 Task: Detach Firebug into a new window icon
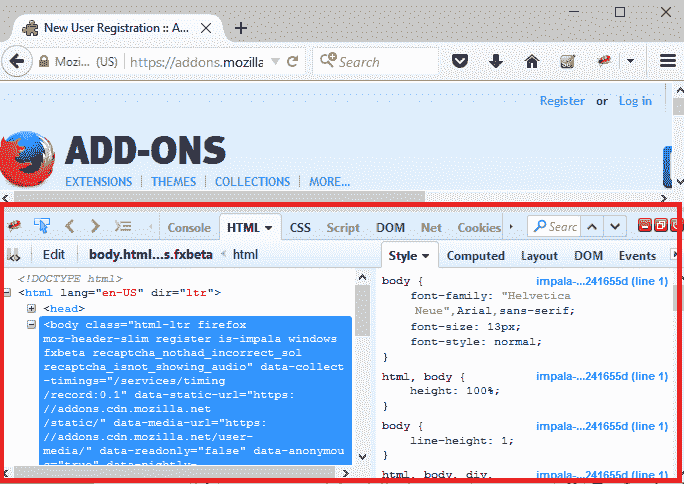coord(660,225)
